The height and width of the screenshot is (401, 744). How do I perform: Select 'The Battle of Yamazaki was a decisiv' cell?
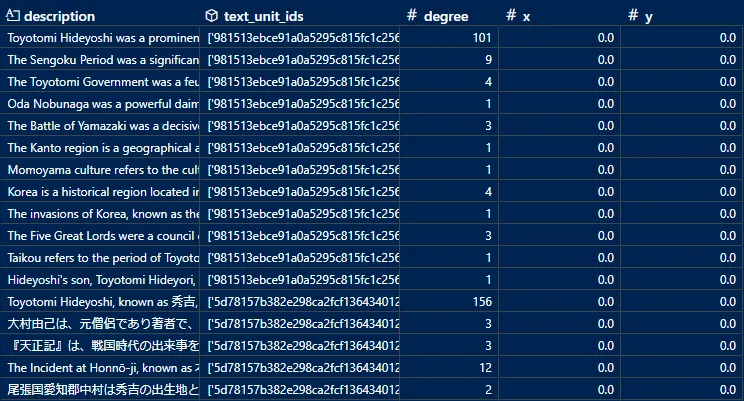(x=100, y=126)
